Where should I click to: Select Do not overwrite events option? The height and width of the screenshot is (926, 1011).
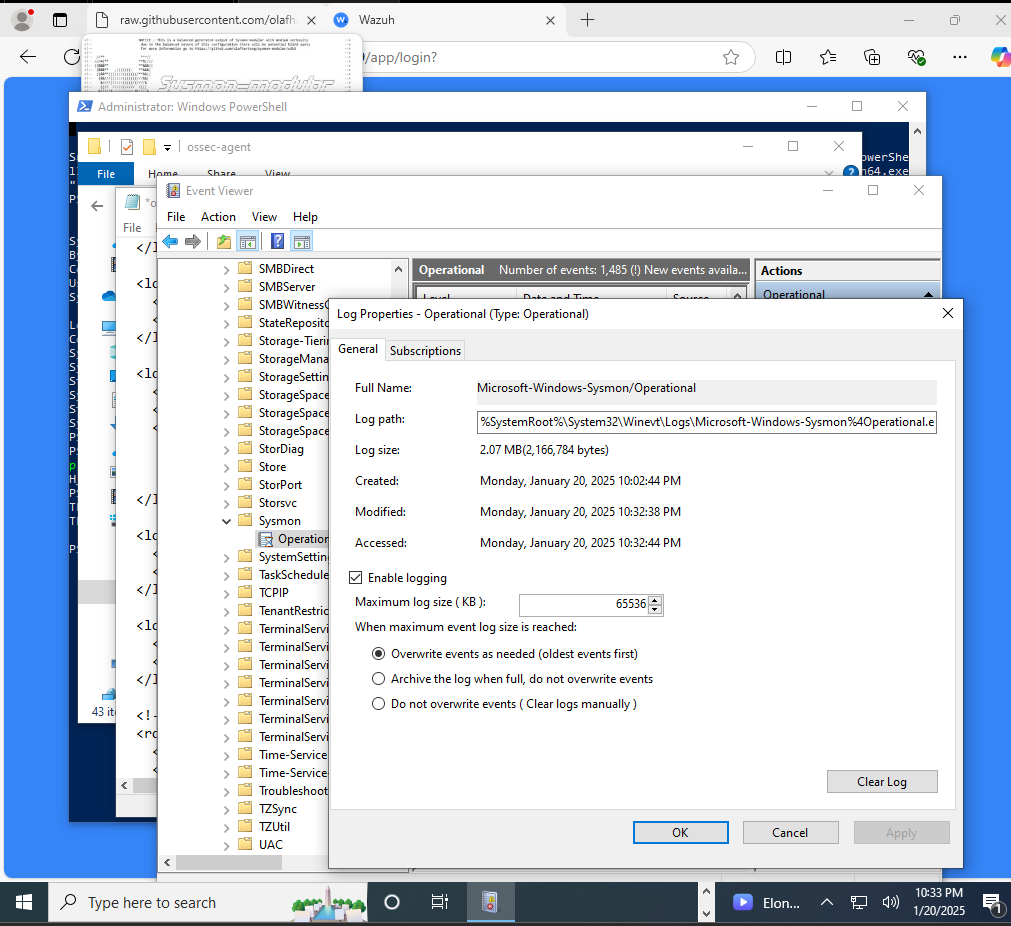[378, 704]
